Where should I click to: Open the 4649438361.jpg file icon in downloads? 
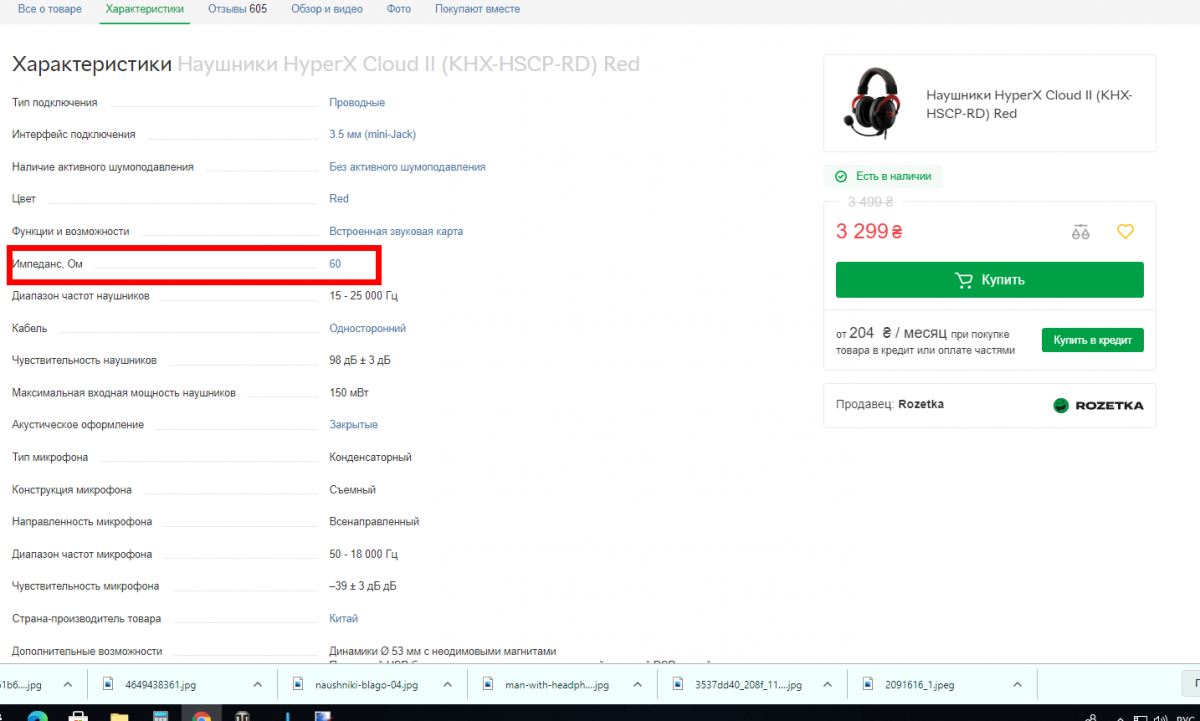tap(108, 685)
